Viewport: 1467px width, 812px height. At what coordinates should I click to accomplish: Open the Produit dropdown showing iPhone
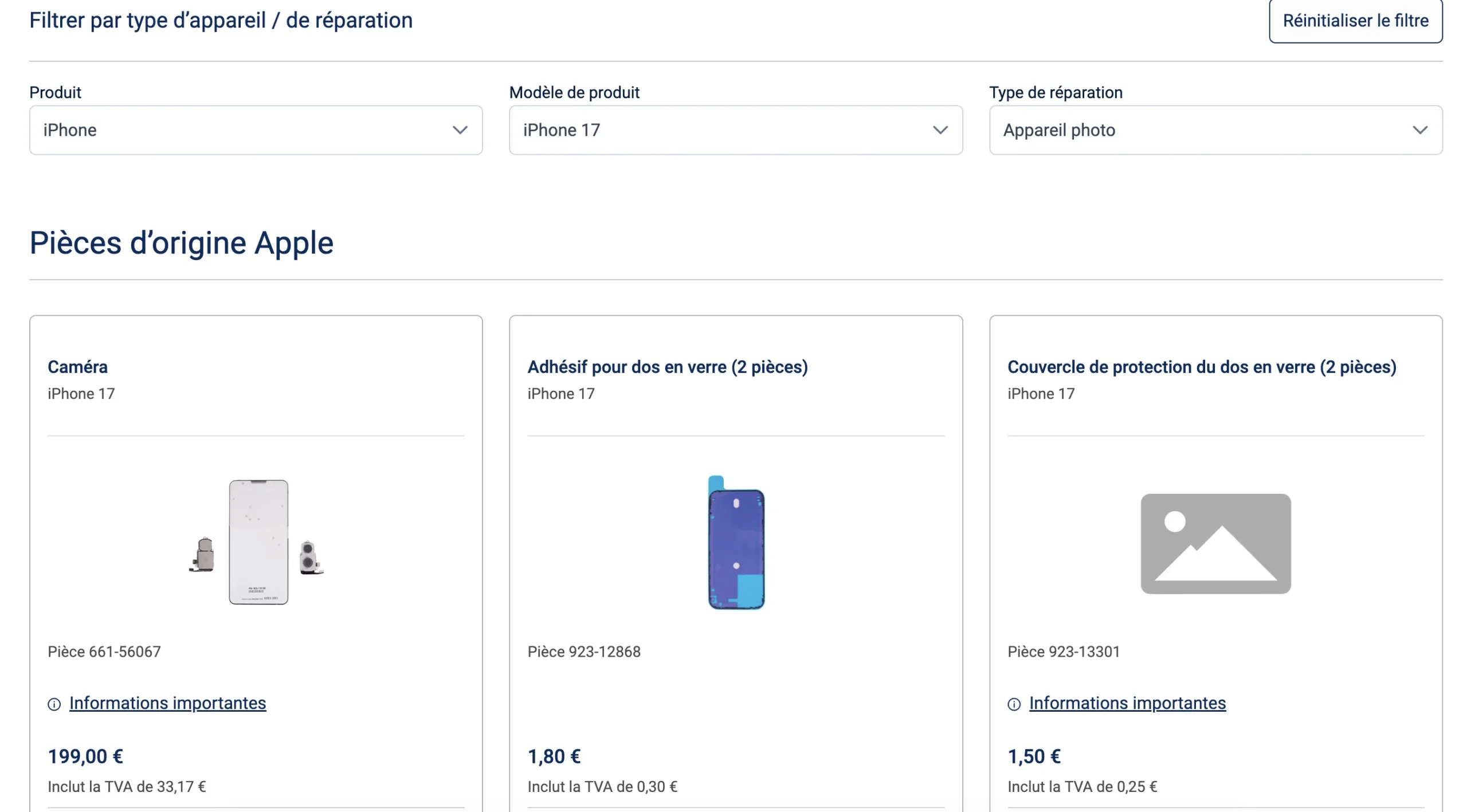[x=256, y=130]
